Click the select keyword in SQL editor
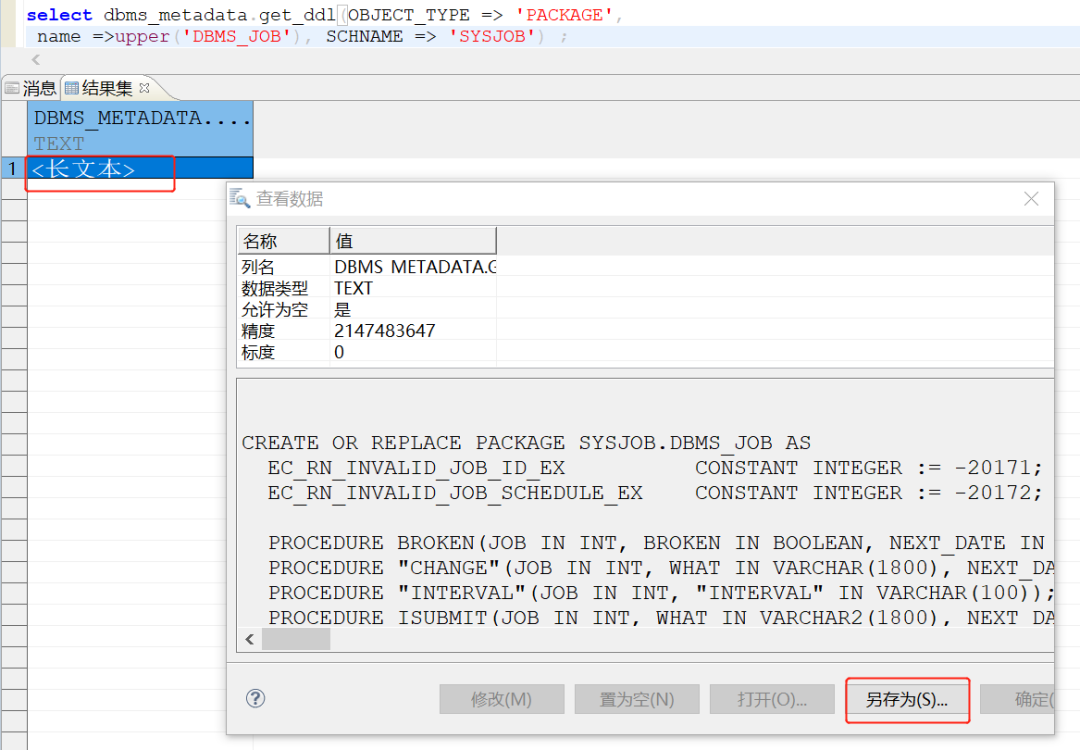 [x=59, y=14]
